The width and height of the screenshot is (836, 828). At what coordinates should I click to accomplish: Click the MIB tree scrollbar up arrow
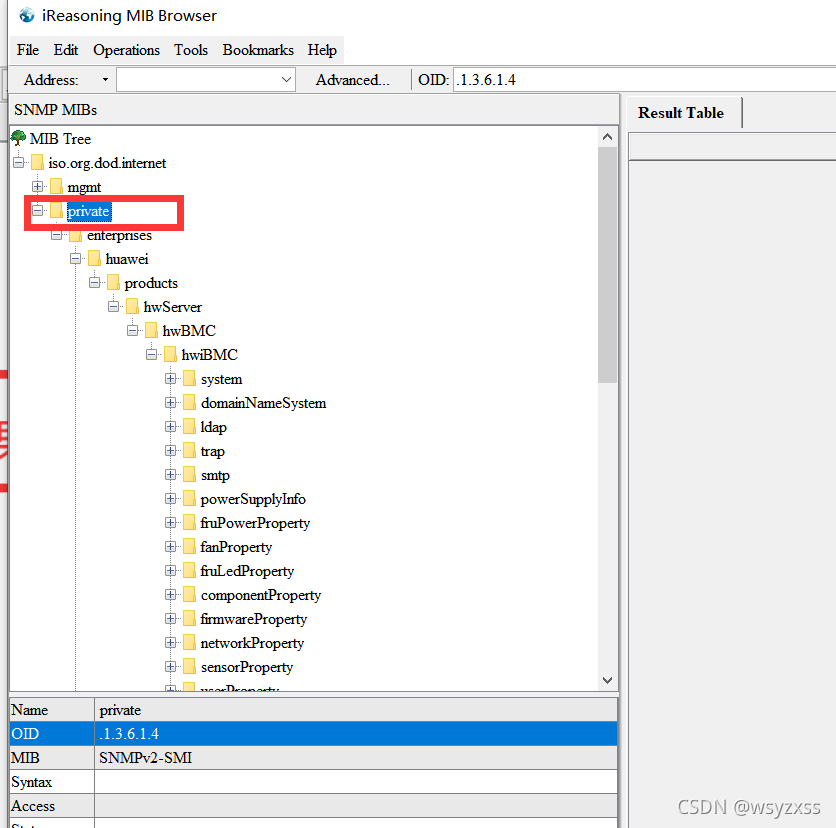[607, 137]
